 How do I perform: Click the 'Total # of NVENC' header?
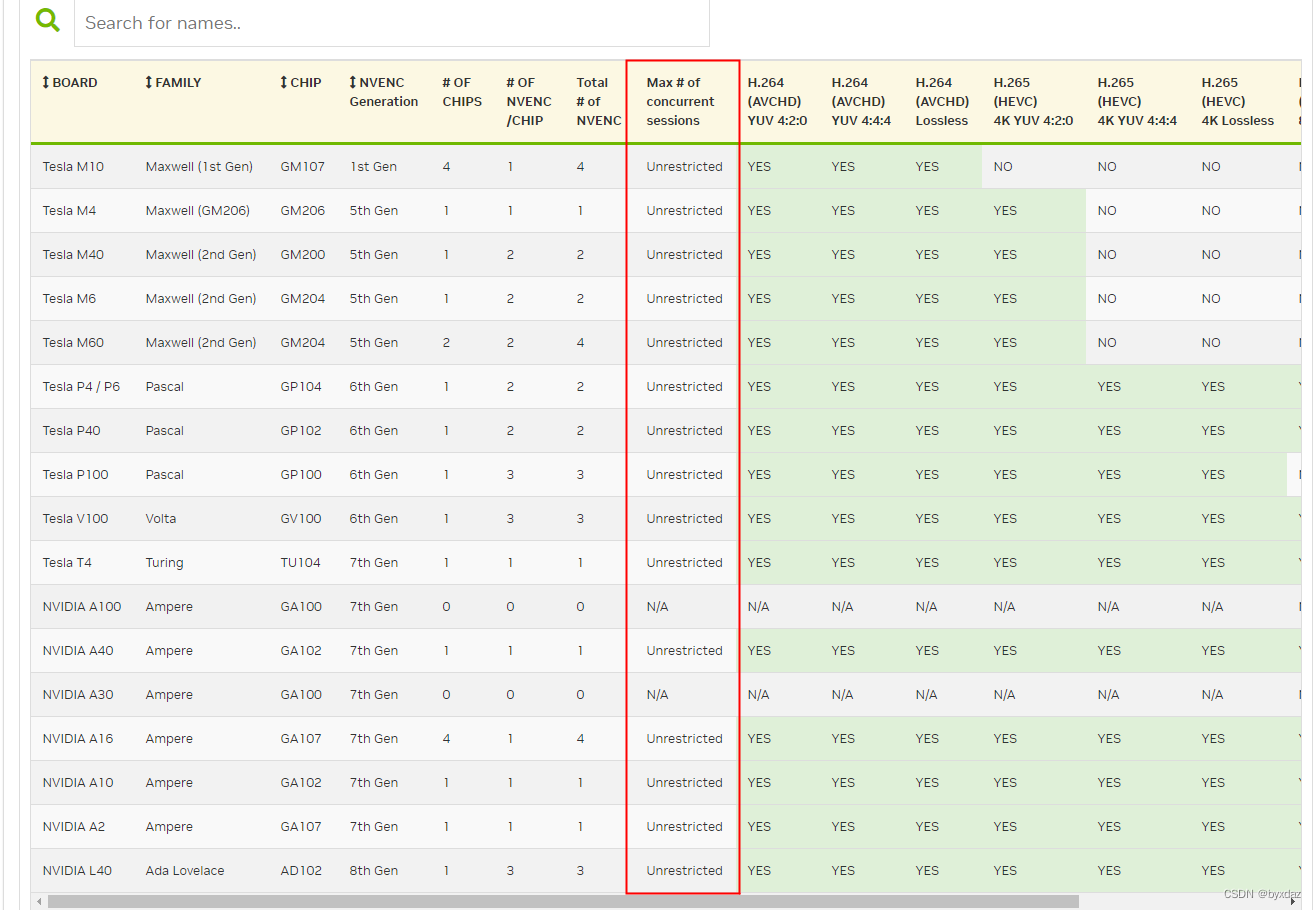coord(599,101)
